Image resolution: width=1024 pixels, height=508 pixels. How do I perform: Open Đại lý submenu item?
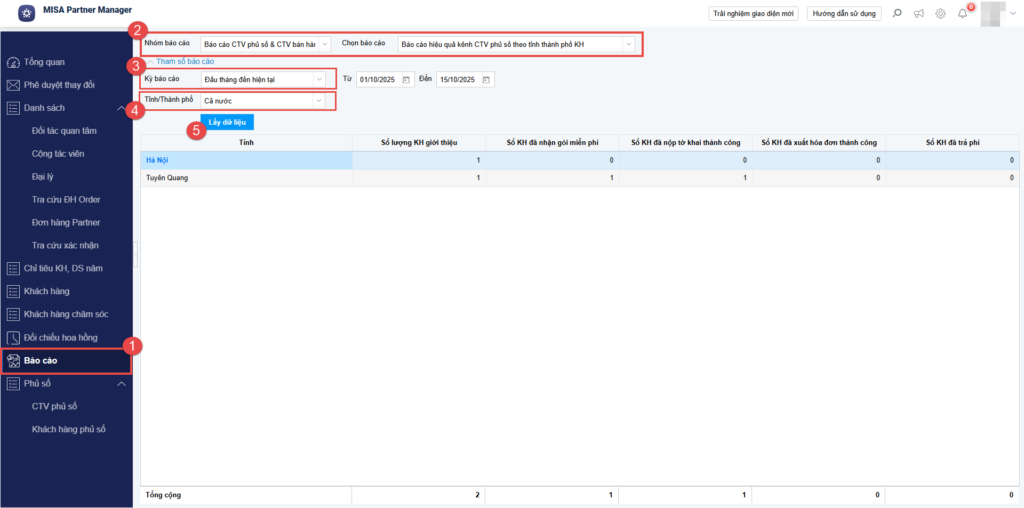click(42, 177)
